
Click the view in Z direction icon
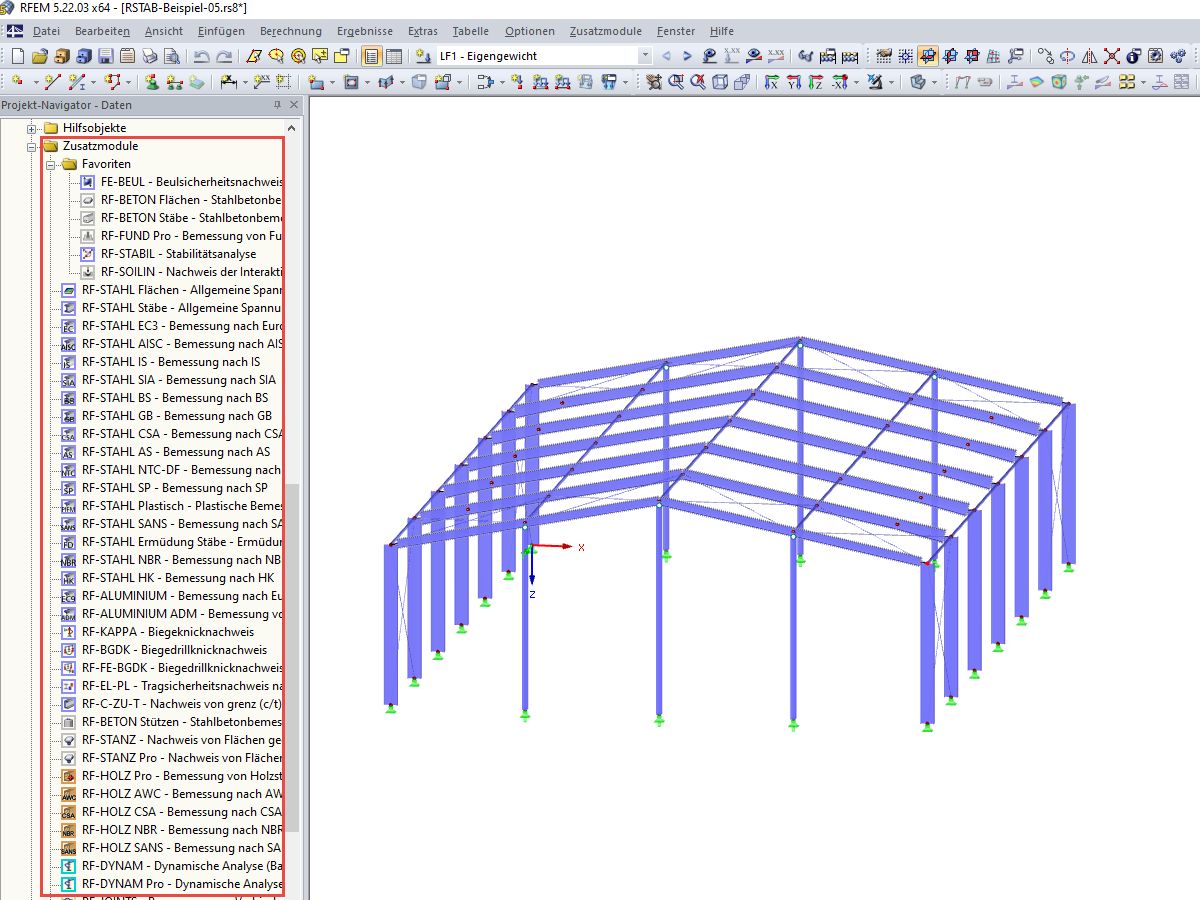click(x=816, y=82)
